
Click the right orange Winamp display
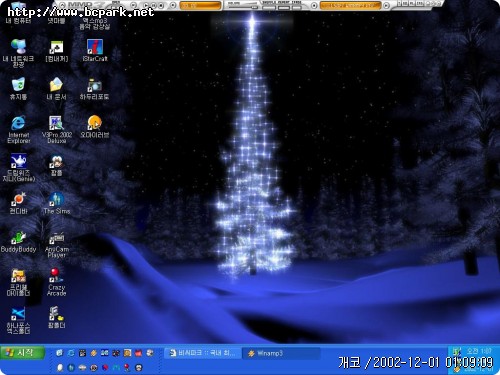click(350, 5)
